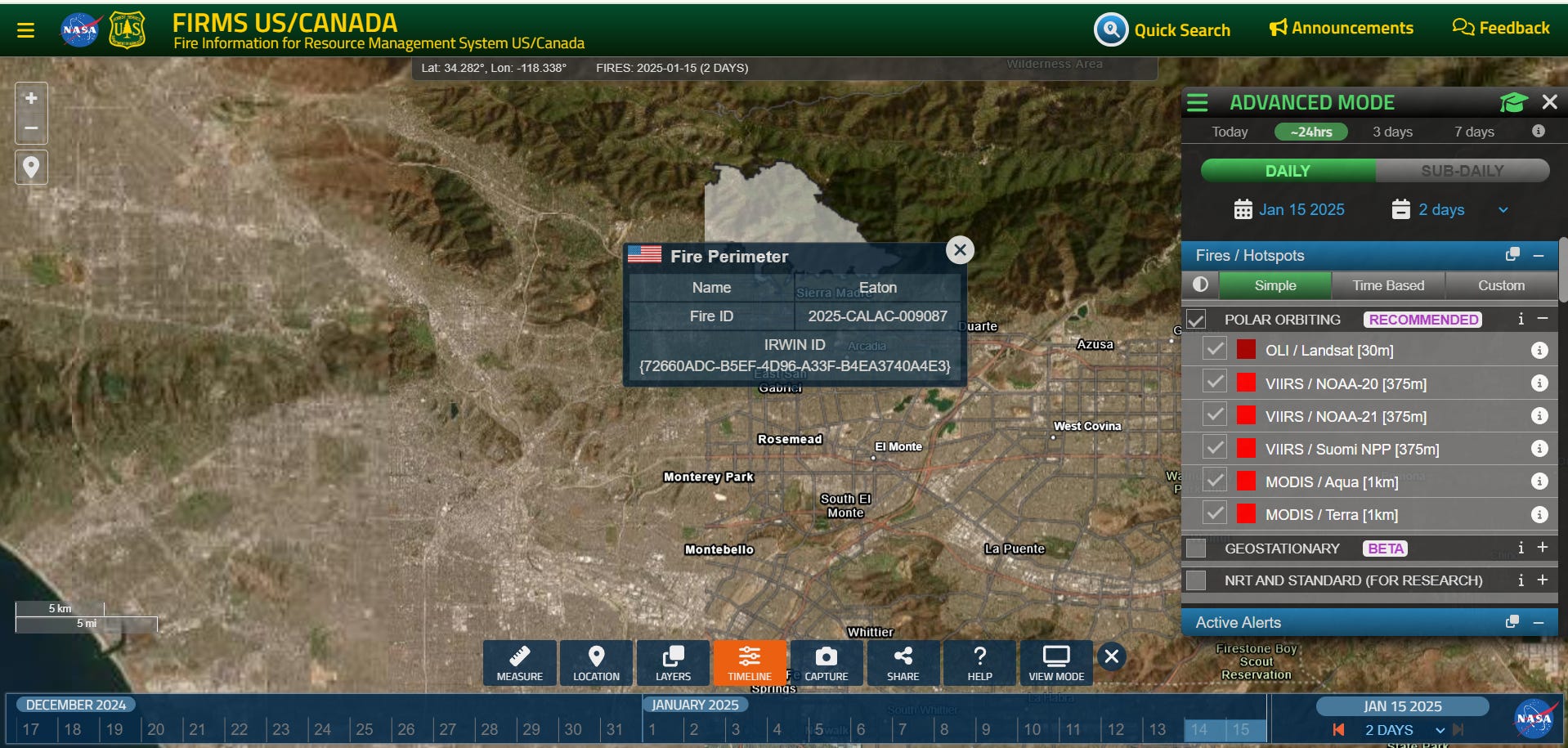The width and height of the screenshot is (1568, 748).
Task: Toggle OLI / Landsat layer checkbox
Action: pyautogui.click(x=1215, y=350)
